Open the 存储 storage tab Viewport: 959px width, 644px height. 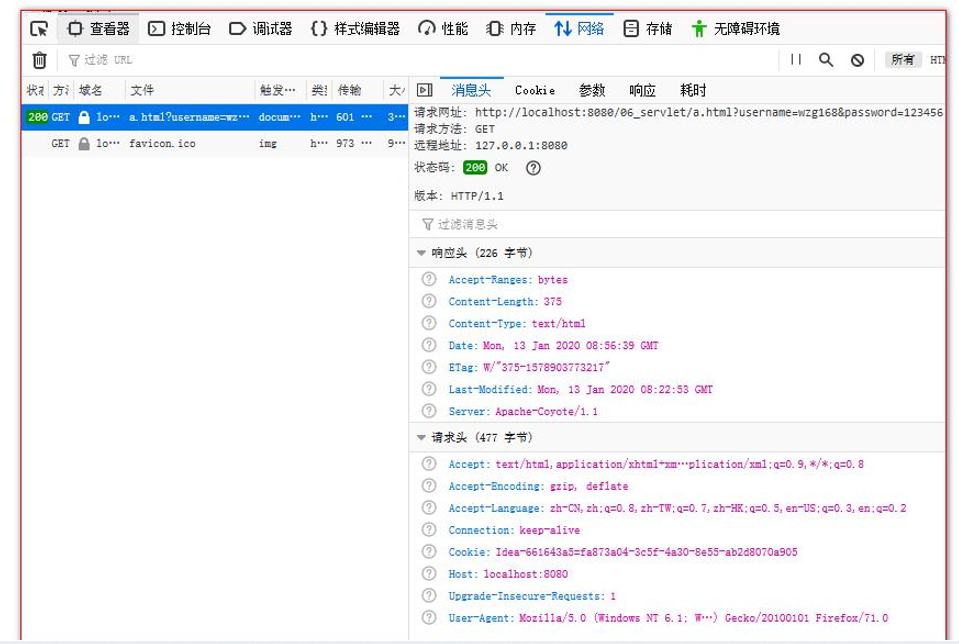[648, 29]
